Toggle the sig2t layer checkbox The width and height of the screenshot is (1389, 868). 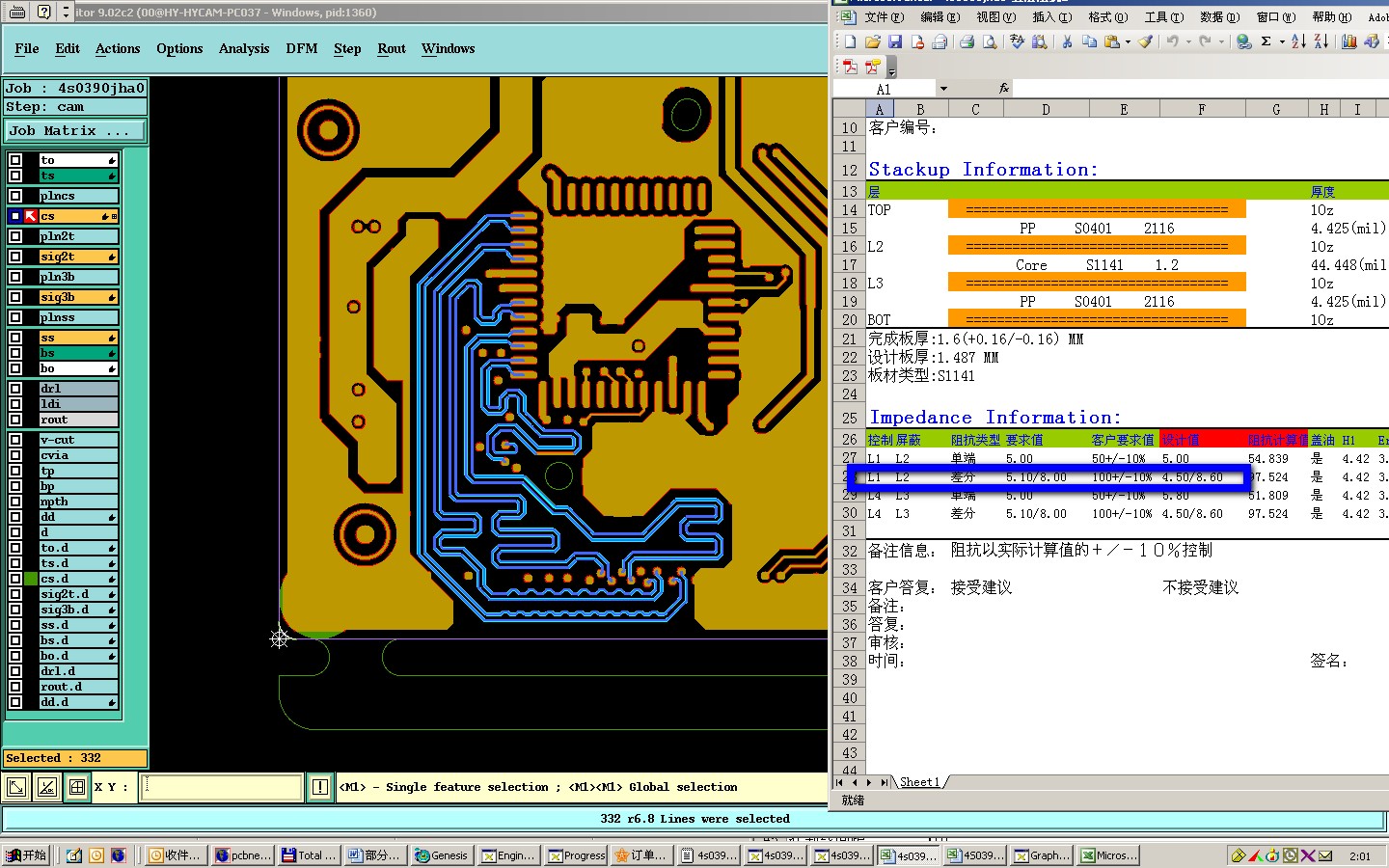point(15,257)
